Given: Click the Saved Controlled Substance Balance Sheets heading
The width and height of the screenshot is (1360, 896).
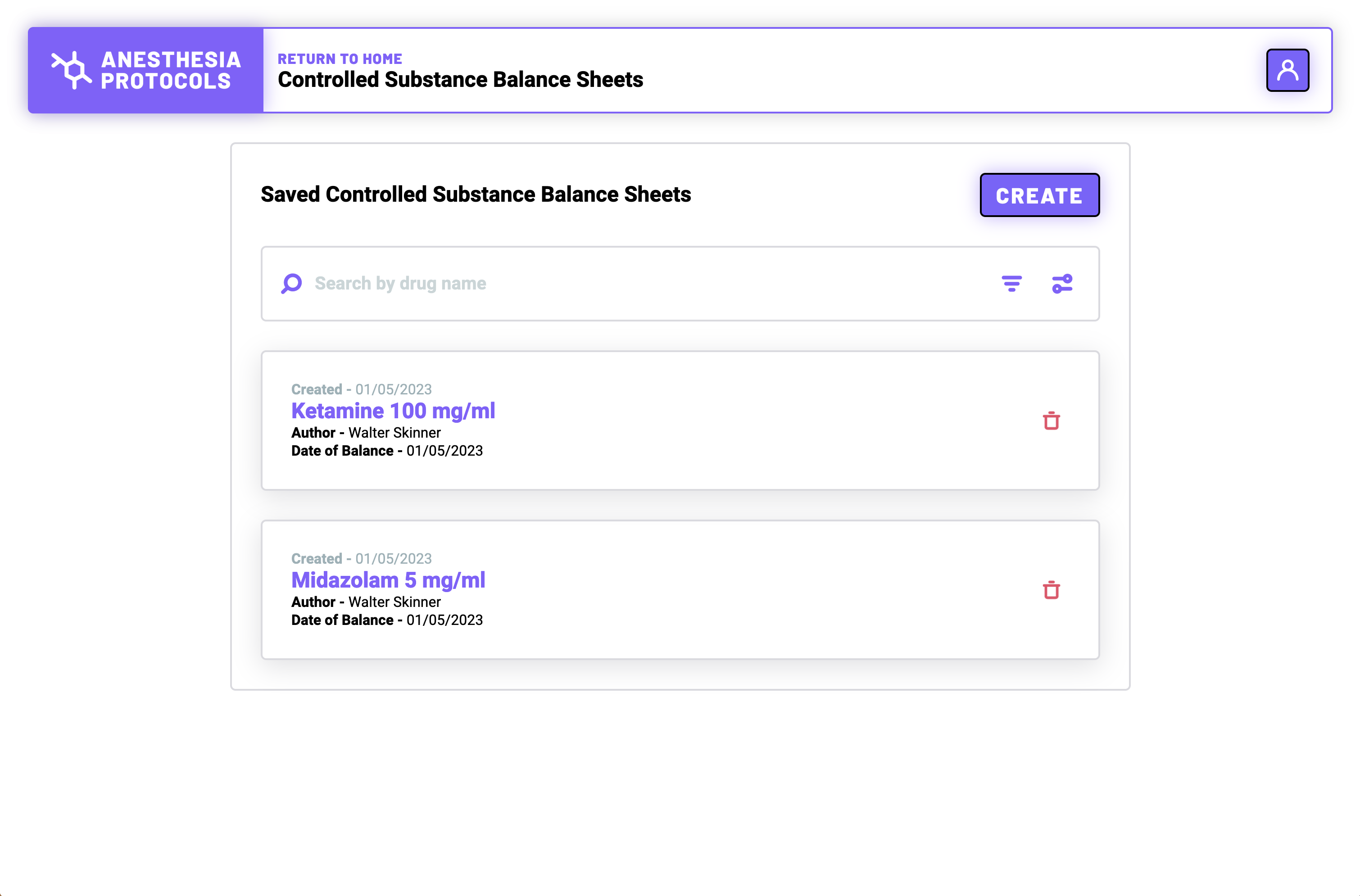Looking at the screenshot, I should [476, 195].
